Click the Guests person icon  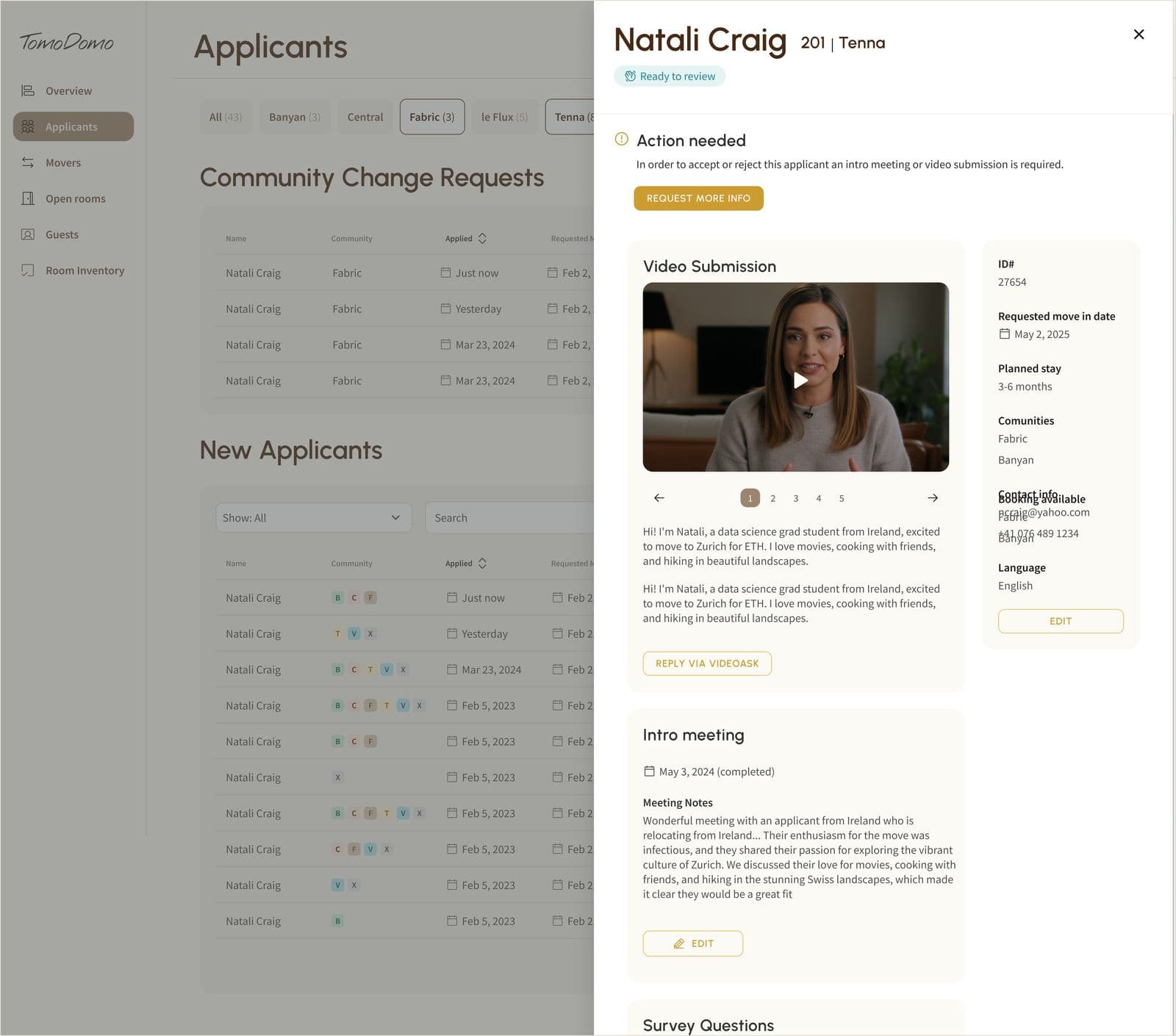pos(28,234)
